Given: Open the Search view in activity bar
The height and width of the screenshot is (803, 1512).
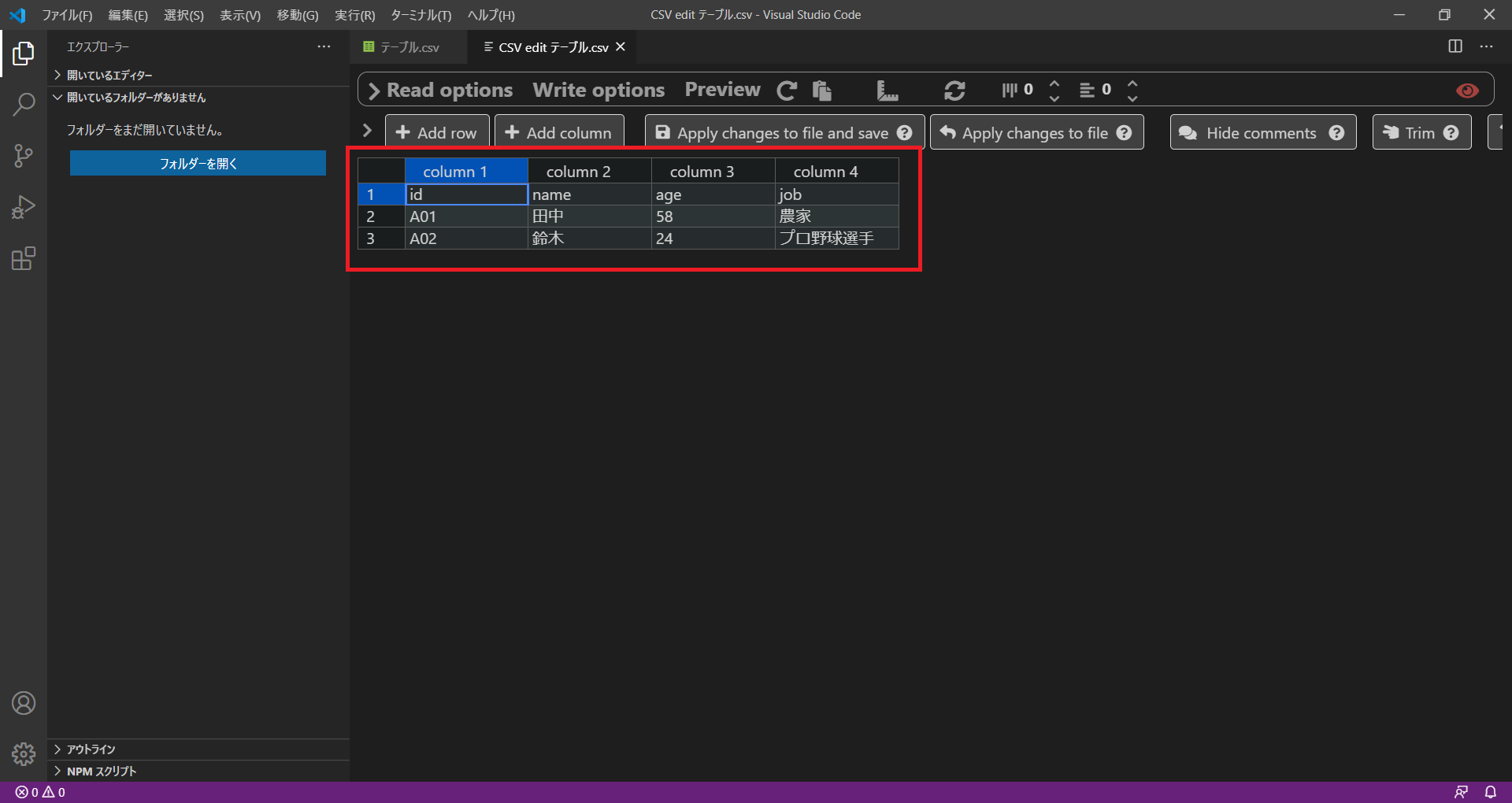Looking at the screenshot, I should tap(24, 104).
